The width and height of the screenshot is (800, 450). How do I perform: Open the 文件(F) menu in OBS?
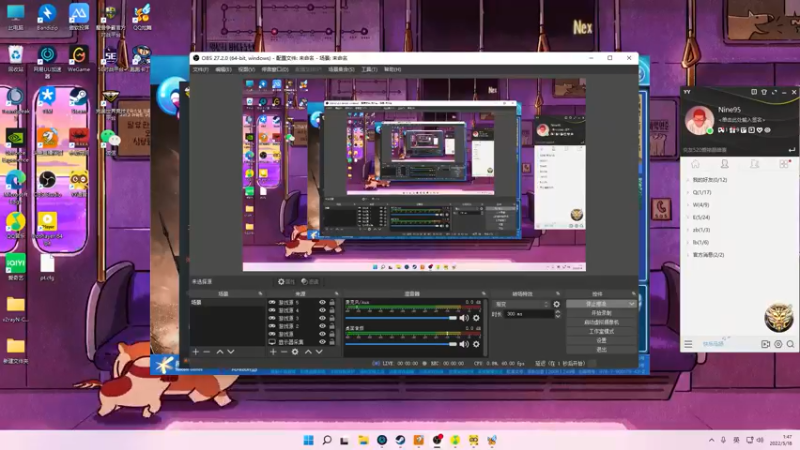pyautogui.click(x=201, y=69)
